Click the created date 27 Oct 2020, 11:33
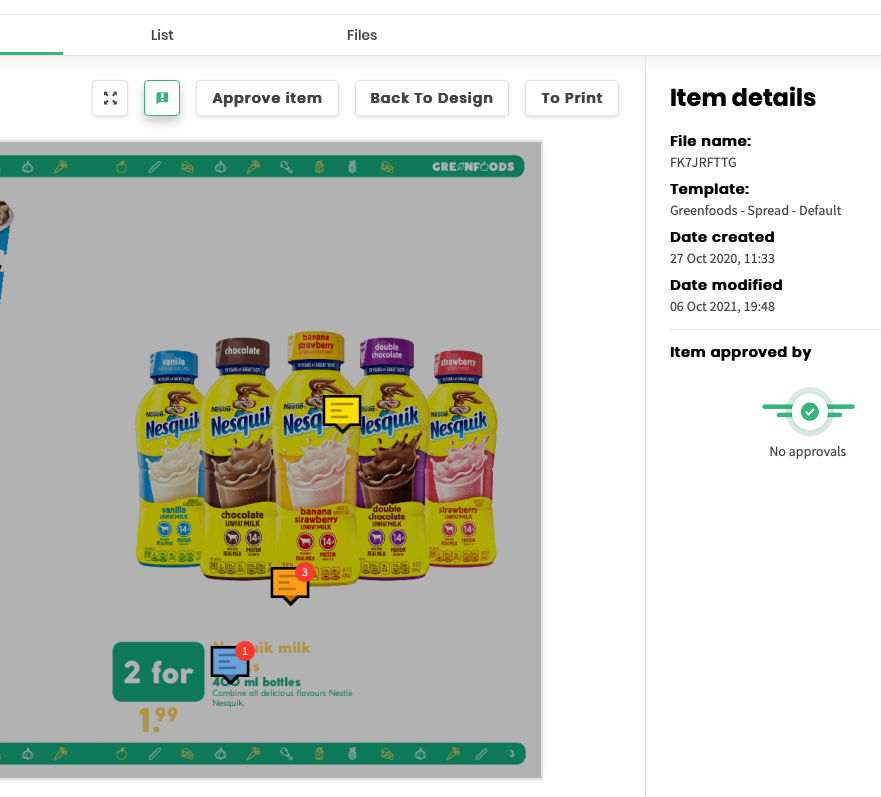The image size is (881, 797). 722,259
